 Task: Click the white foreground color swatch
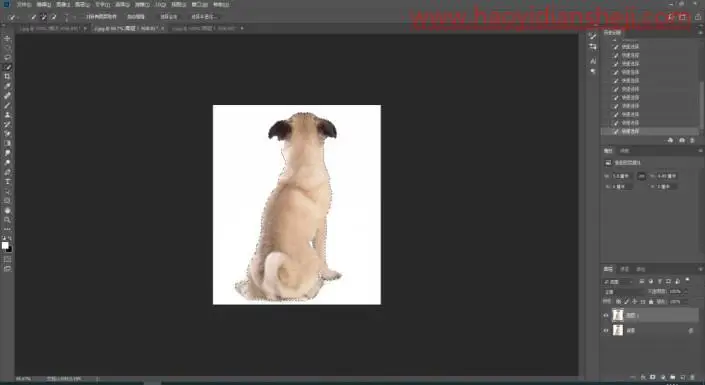pos(5,245)
